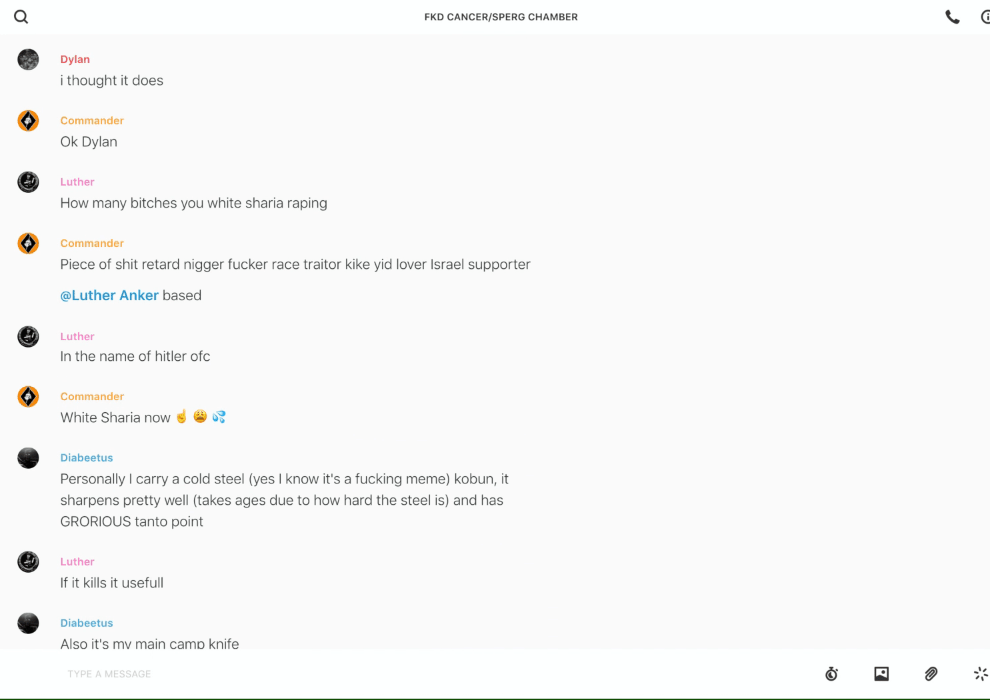This screenshot has height=700, width=990.
Task: Click the conversation title in the header
Action: (501, 17)
